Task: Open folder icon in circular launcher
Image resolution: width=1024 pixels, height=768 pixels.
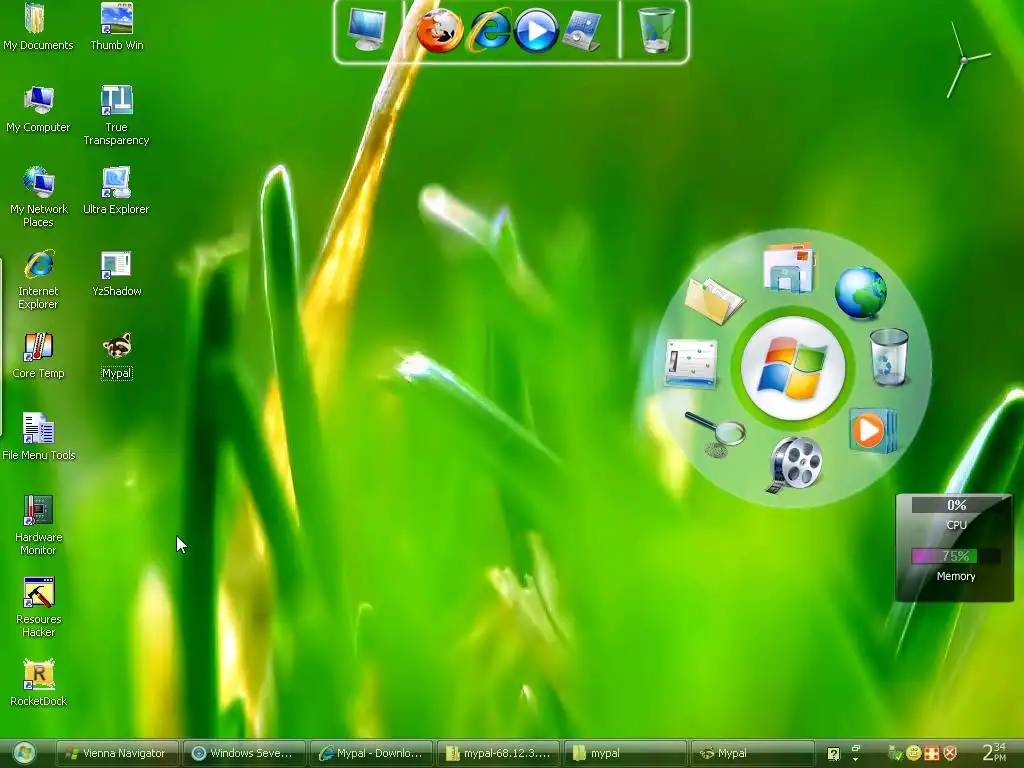Action: pos(713,300)
